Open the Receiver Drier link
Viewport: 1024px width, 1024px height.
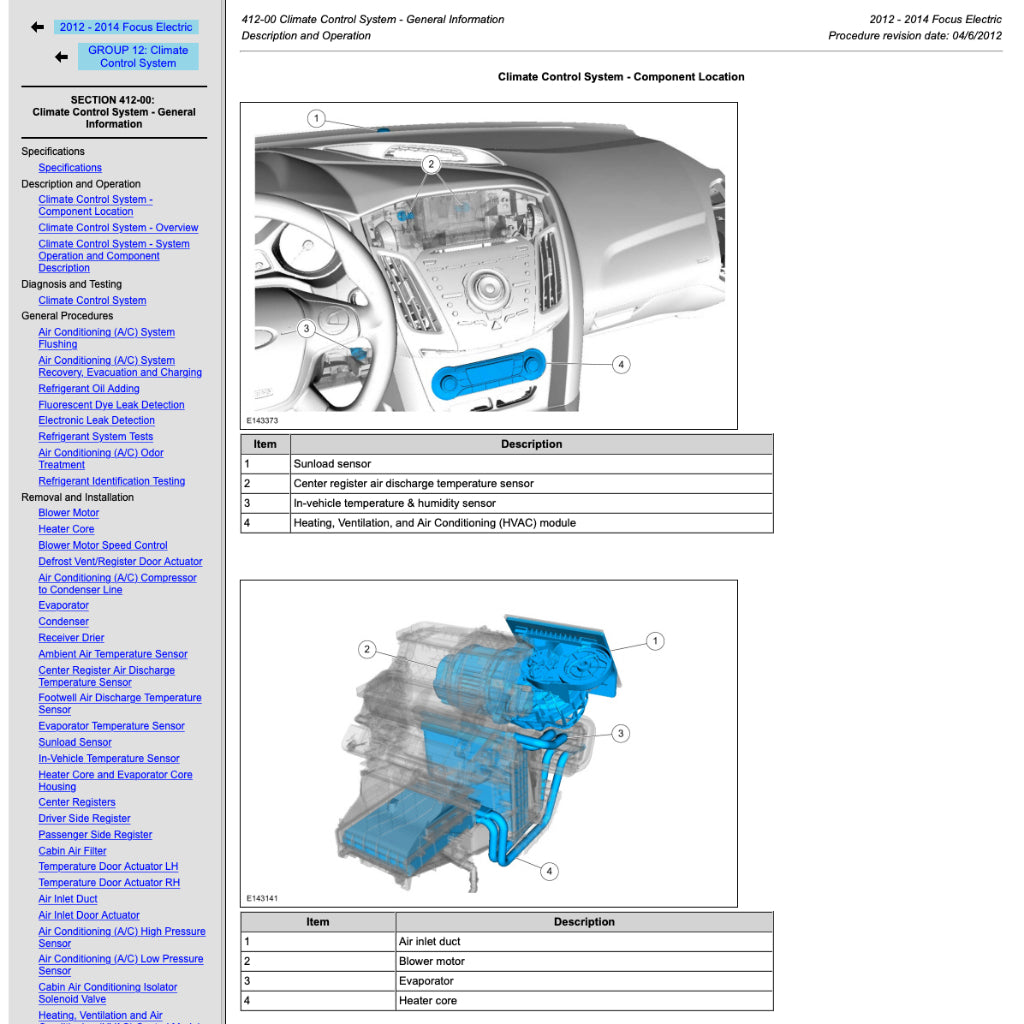[x=71, y=638]
